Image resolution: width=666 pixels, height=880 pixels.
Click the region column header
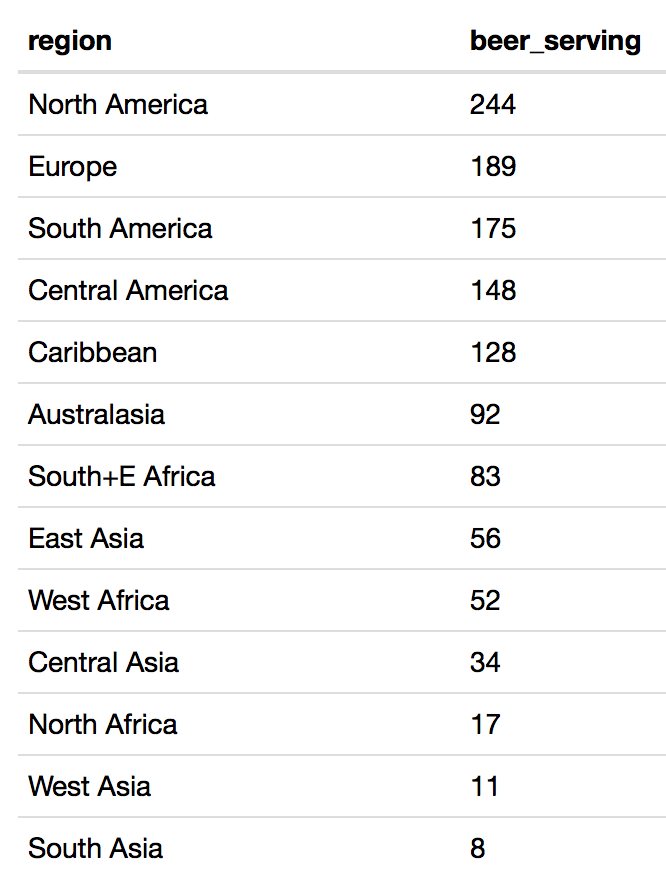pos(70,41)
